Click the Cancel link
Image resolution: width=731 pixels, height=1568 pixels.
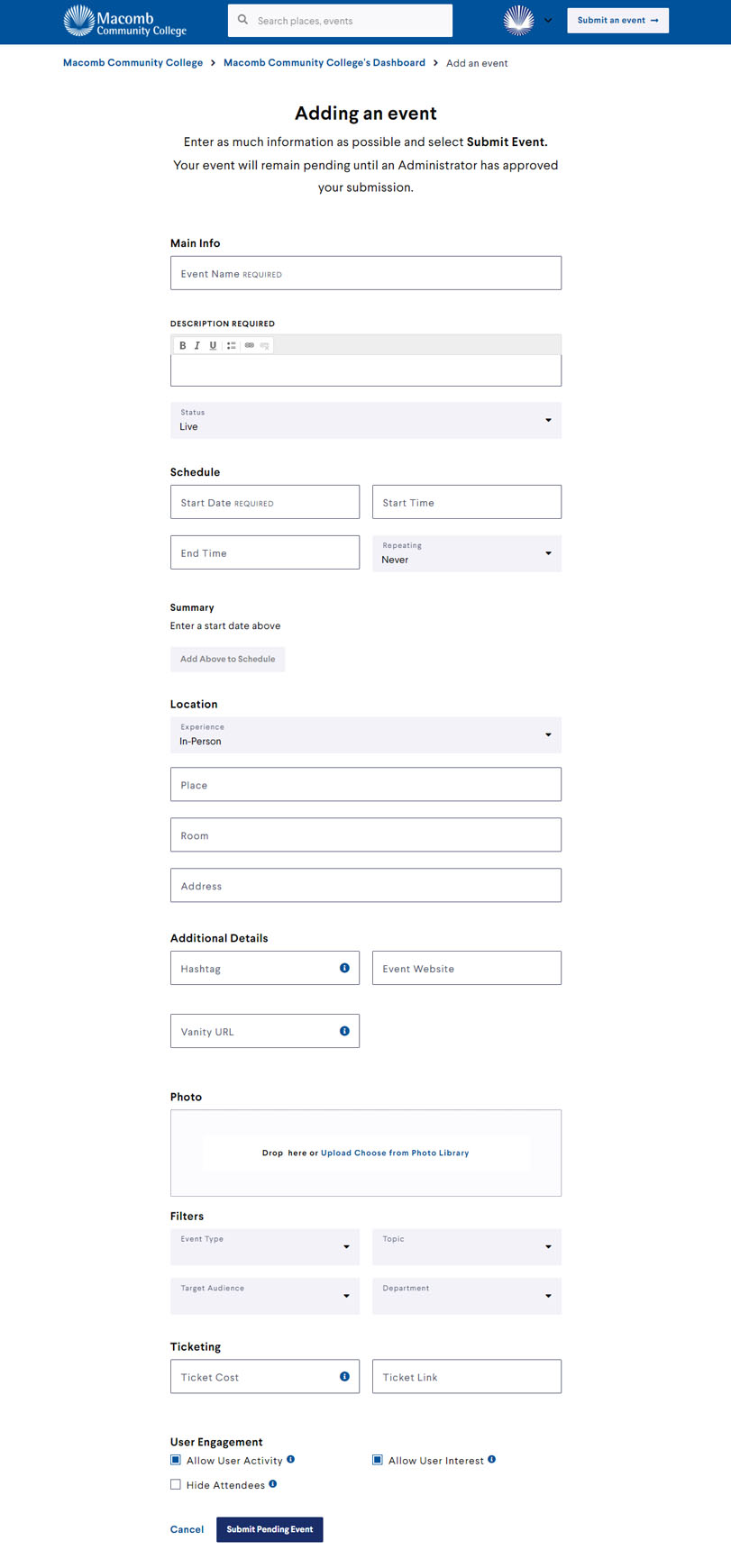point(187,1529)
